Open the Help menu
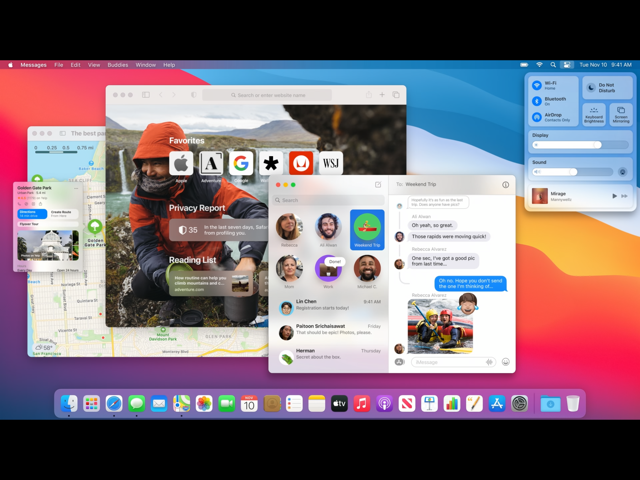 point(169,65)
